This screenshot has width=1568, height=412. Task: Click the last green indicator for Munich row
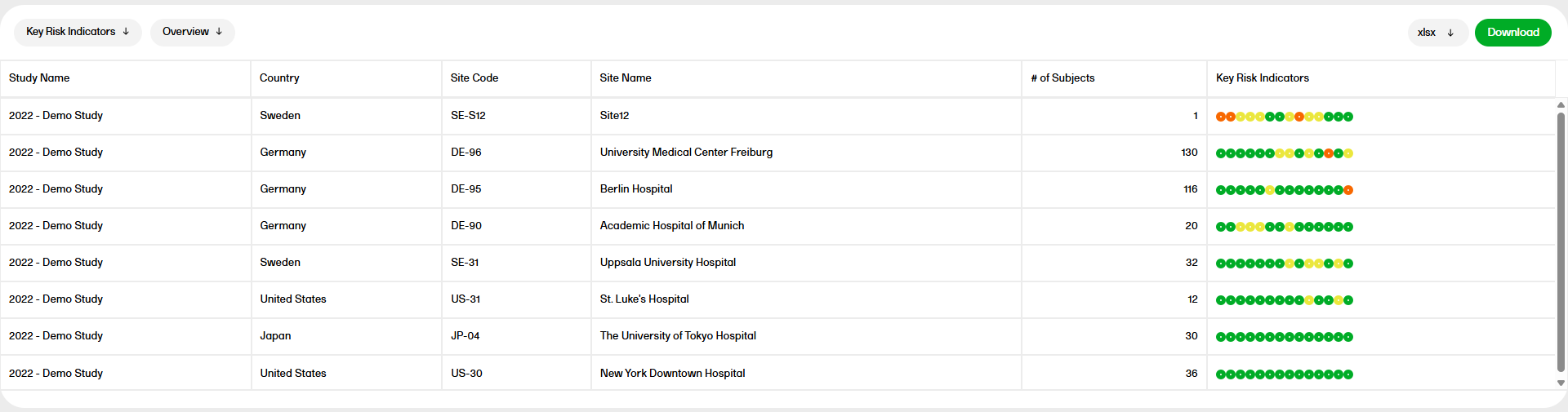(1348, 227)
